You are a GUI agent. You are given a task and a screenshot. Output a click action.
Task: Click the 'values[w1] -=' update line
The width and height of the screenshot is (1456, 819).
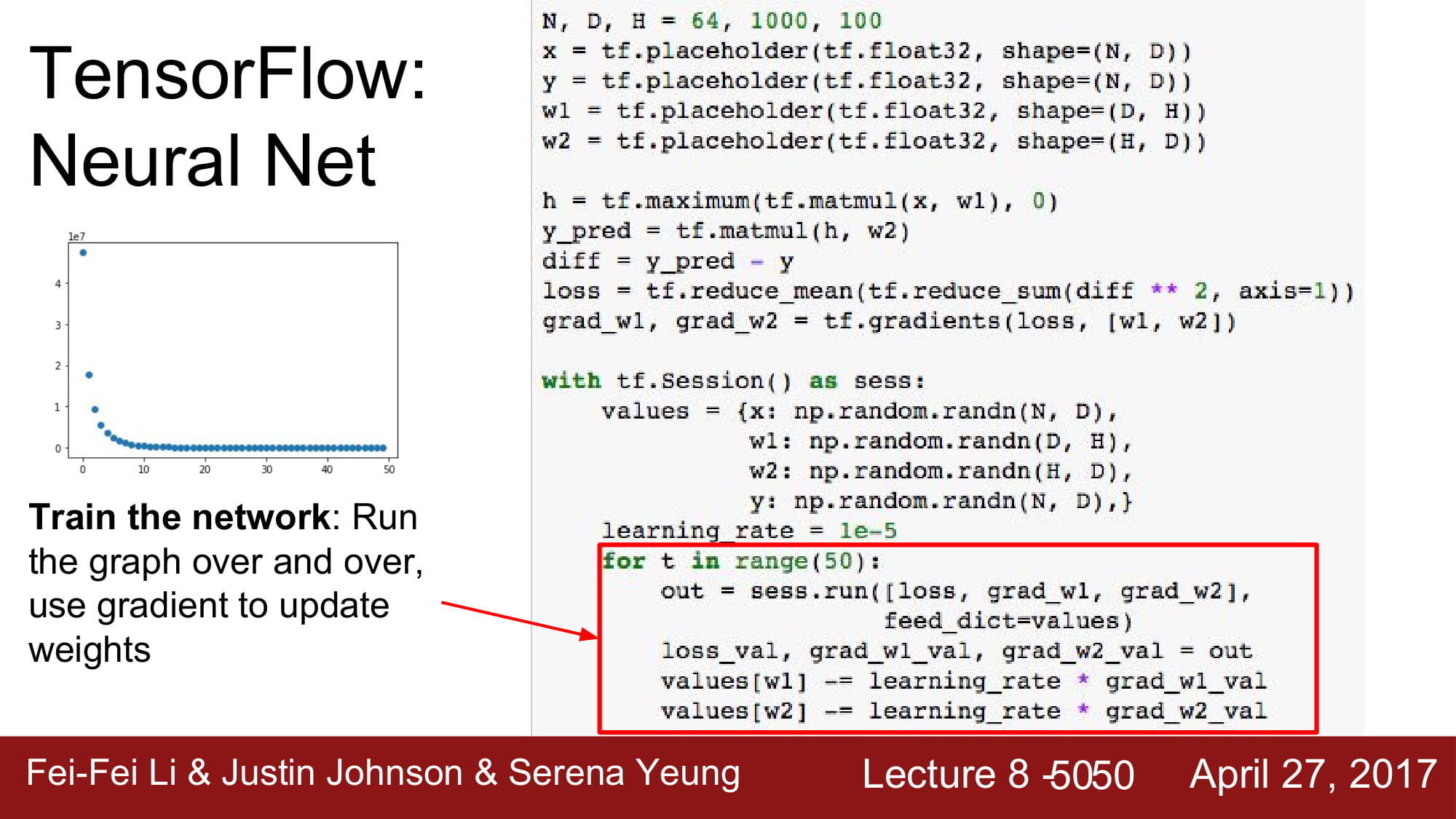coord(963,681)
